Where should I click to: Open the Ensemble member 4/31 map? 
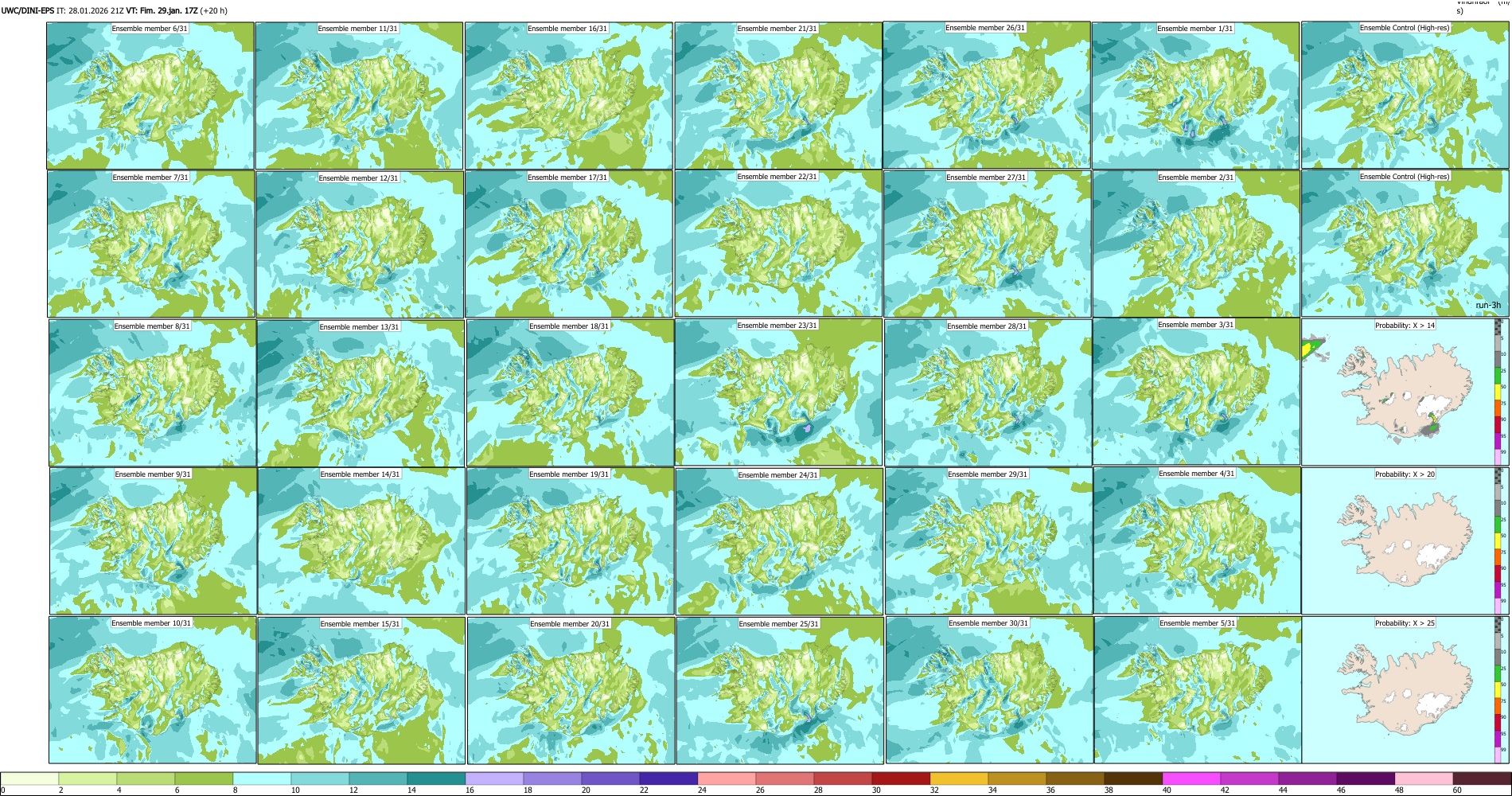point(1197,540)
